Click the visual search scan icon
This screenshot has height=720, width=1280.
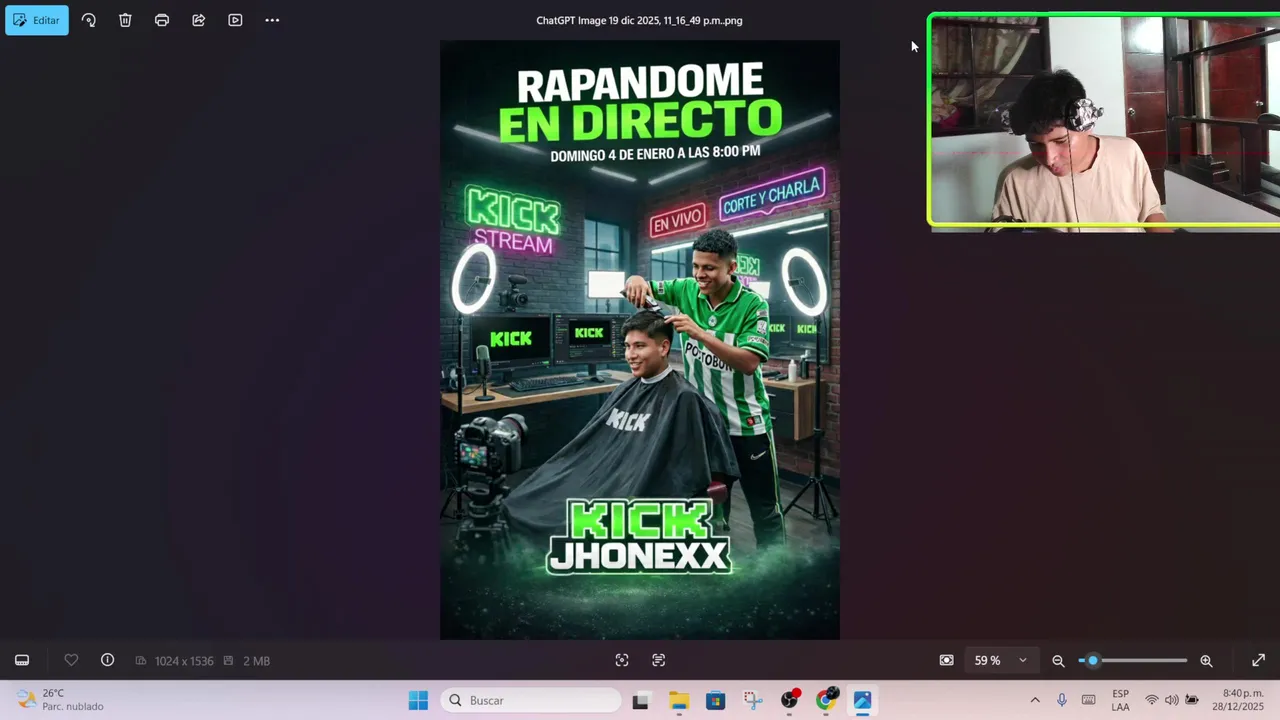pyautogui.click(x=622, y=660)
